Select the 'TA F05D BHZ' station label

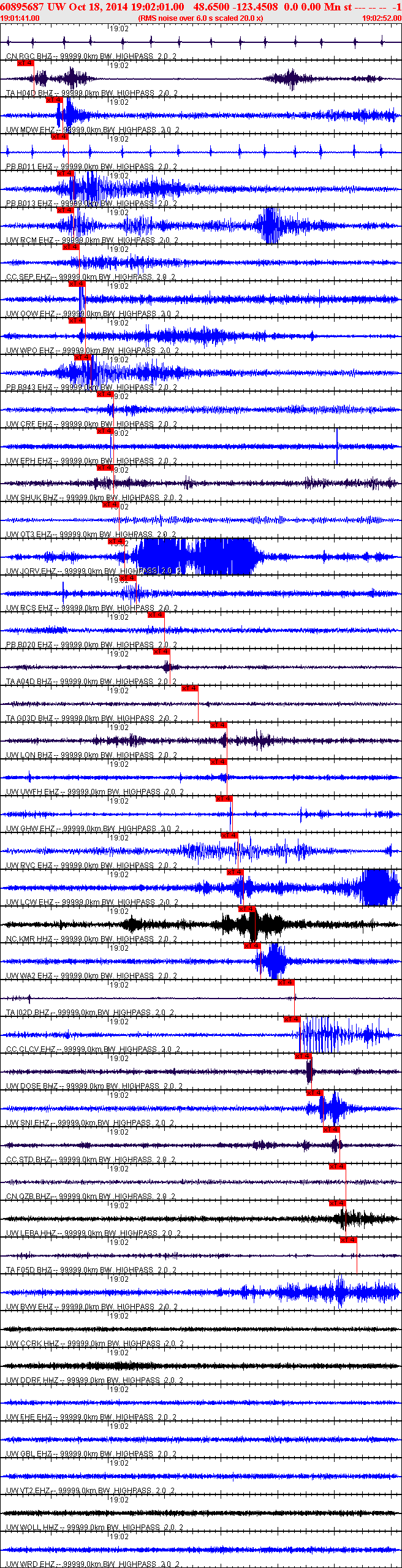[x=29, y=1270]
